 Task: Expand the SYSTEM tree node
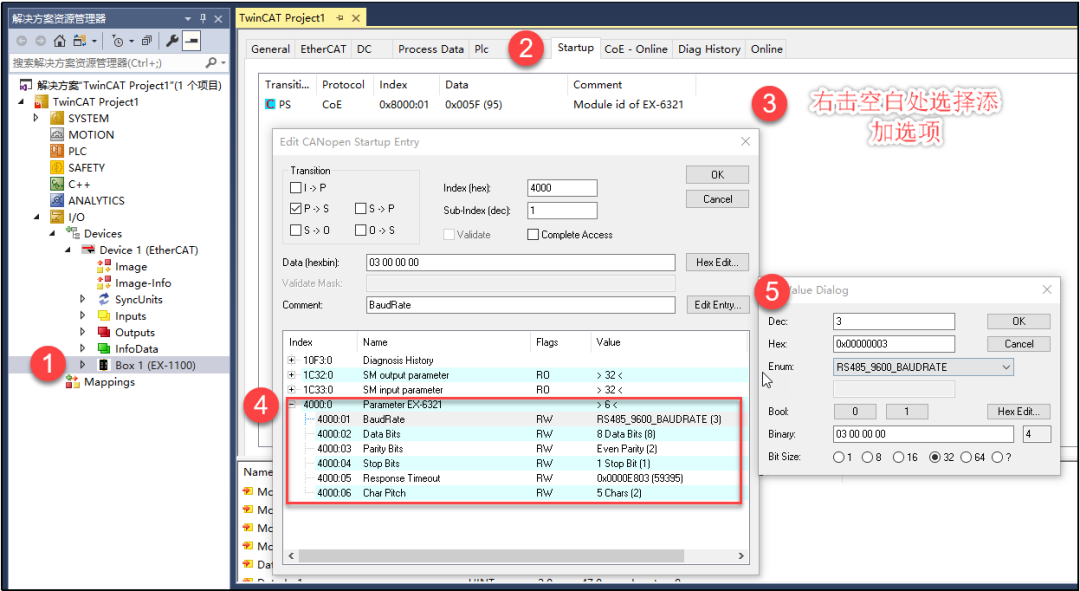37,118
